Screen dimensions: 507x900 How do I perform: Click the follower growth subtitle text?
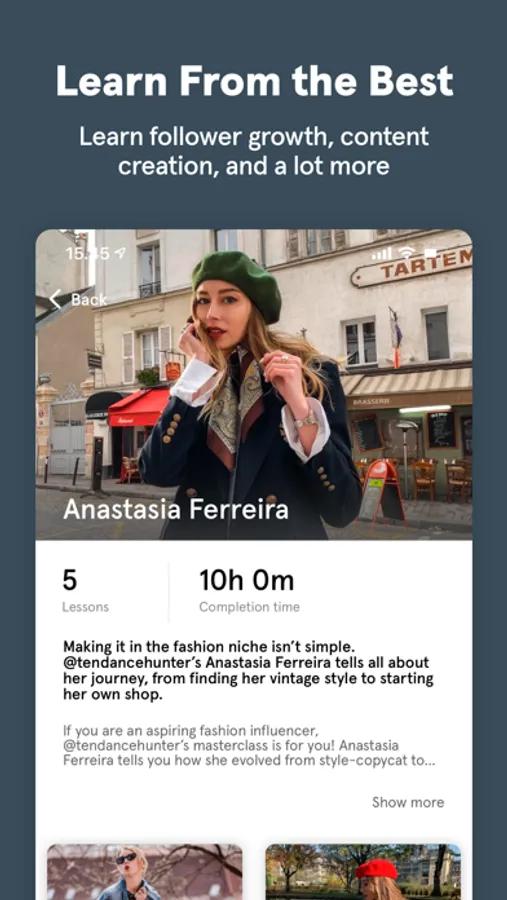[x=254, y=151]
